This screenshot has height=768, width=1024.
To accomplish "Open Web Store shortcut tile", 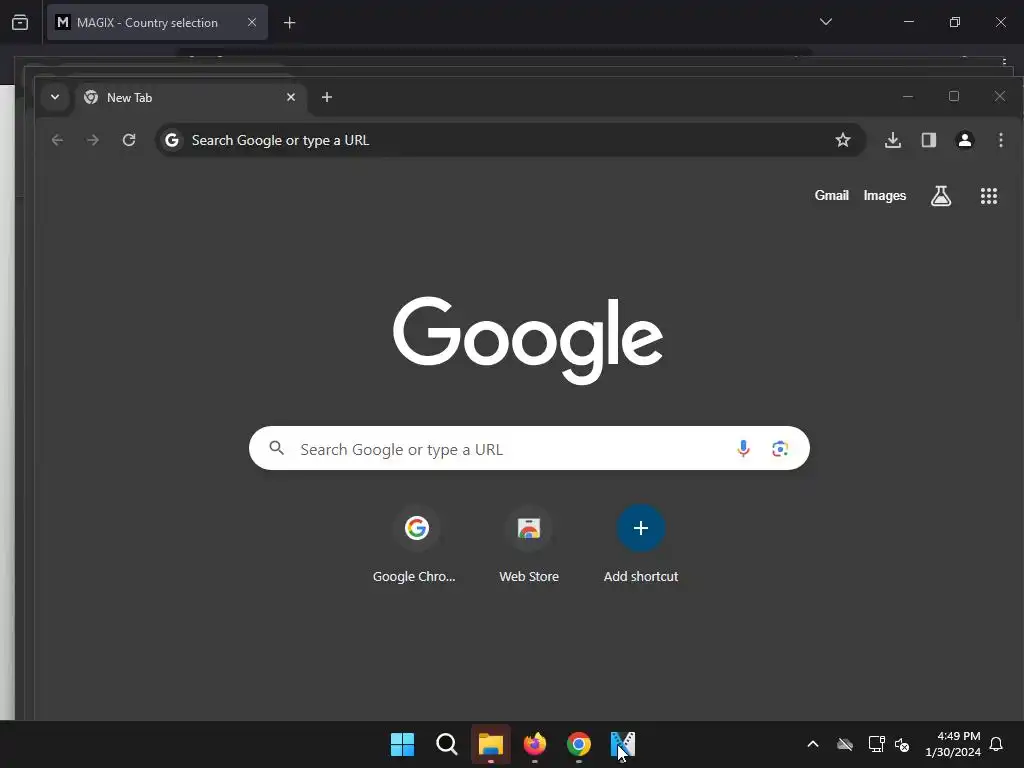I will coord(529,545).
